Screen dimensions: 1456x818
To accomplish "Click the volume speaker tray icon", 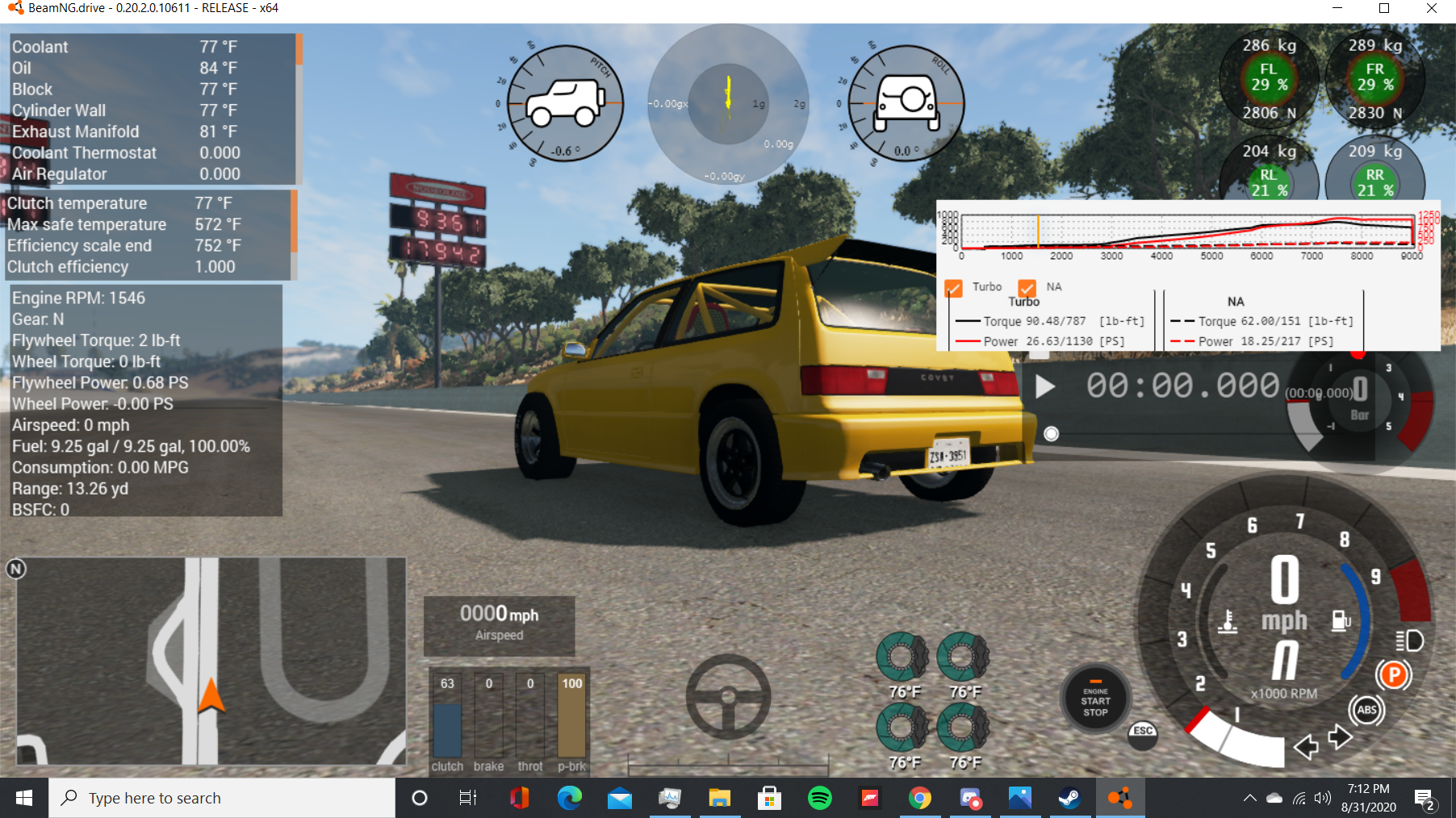I will pos(1322,798).
